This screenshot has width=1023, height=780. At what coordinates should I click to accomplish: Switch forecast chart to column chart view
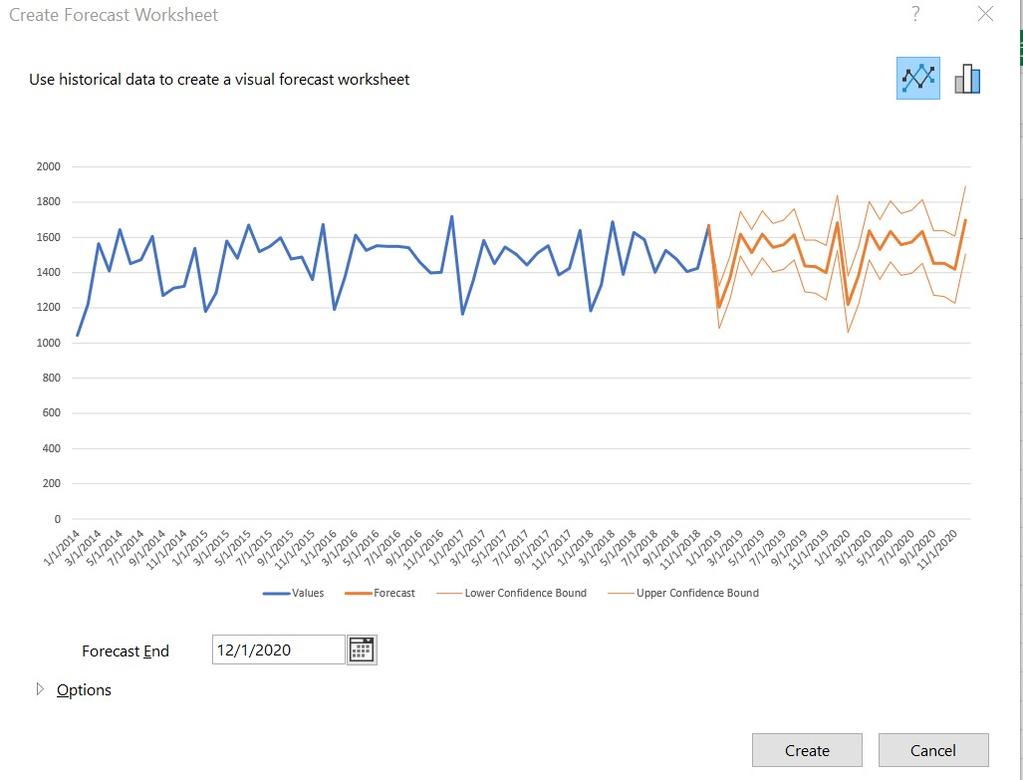click(x=965, y=77)
